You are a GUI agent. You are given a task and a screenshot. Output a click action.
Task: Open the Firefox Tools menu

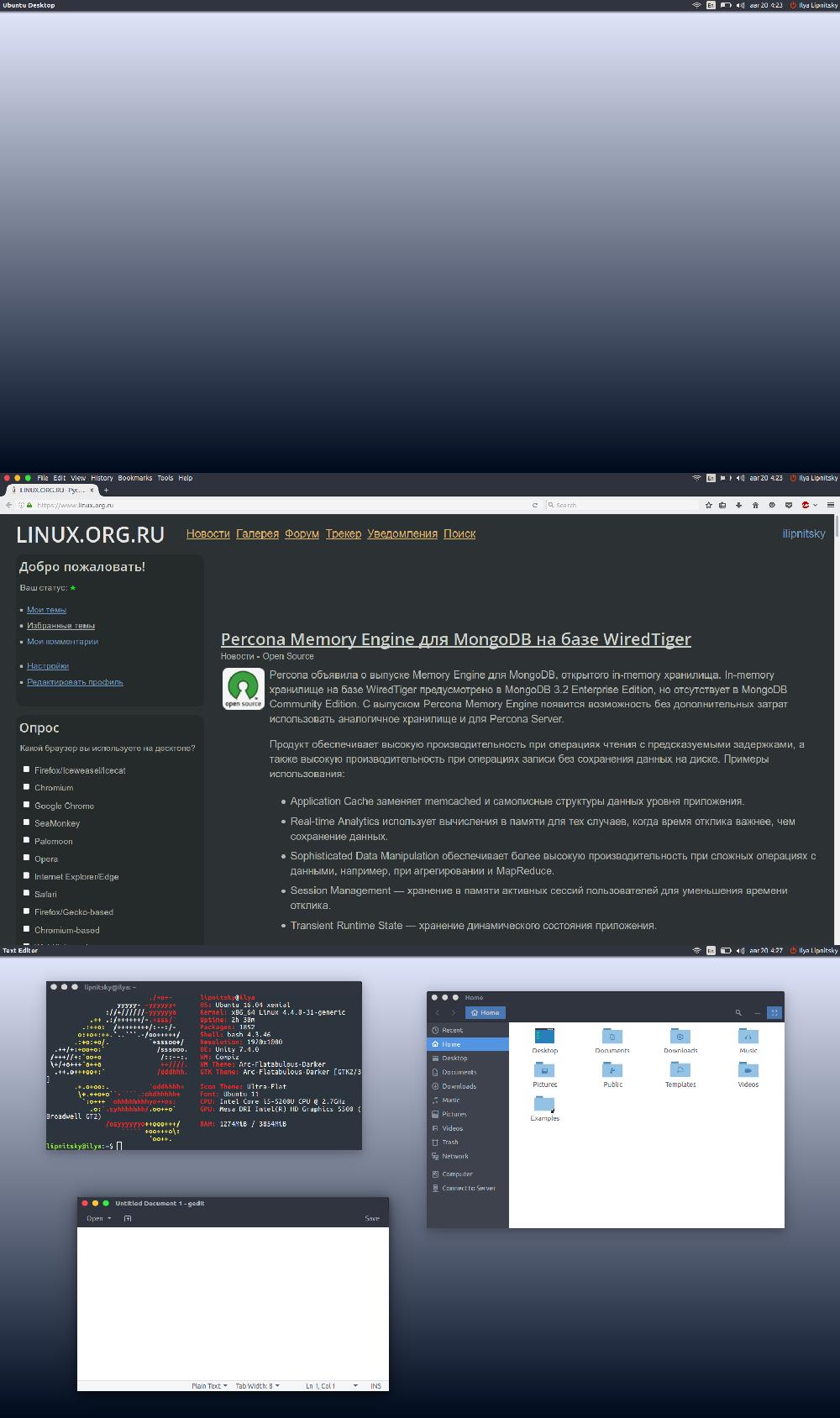click(165, 478)
